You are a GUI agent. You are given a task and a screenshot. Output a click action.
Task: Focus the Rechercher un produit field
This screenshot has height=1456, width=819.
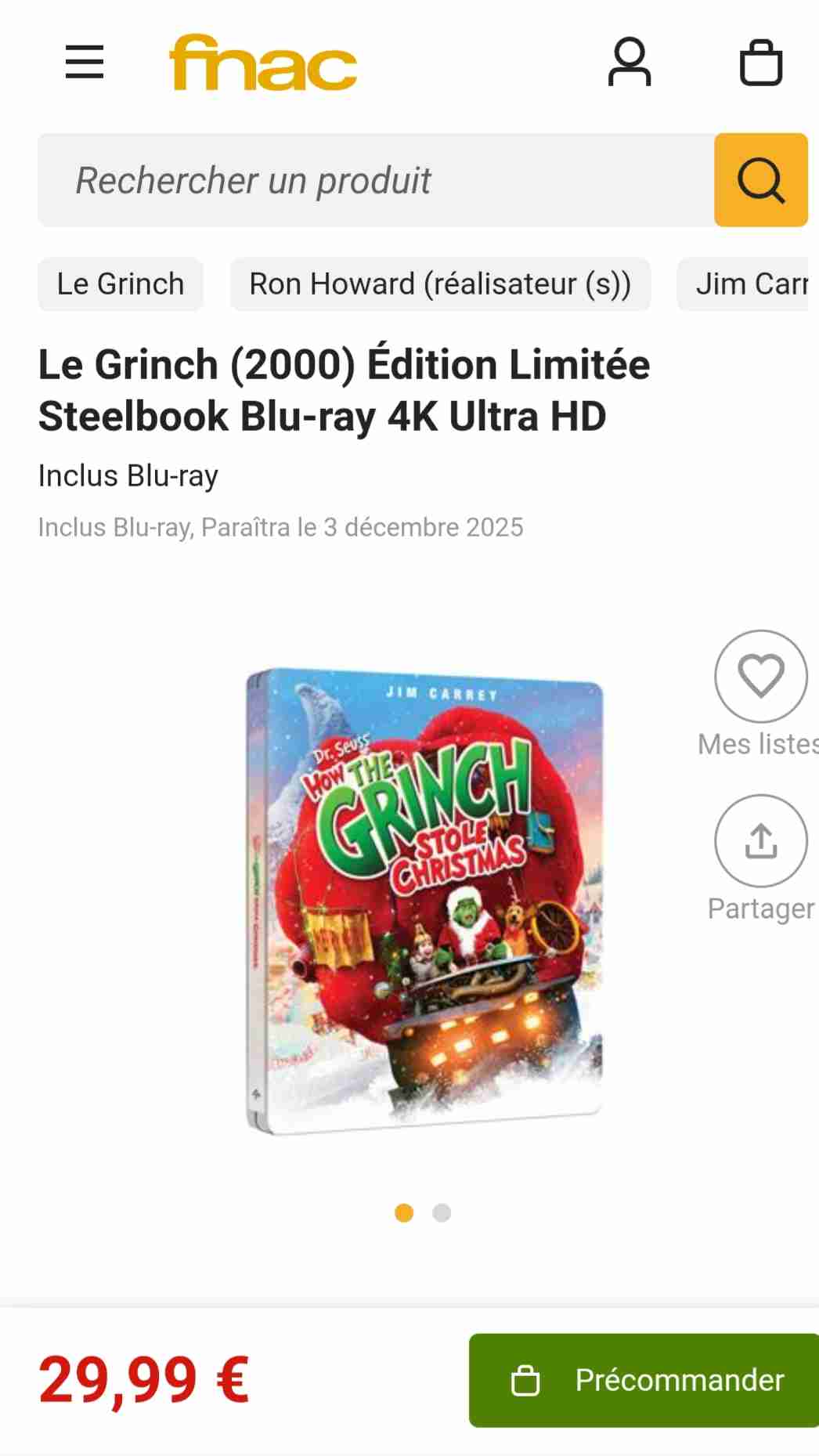coord(376,180)
